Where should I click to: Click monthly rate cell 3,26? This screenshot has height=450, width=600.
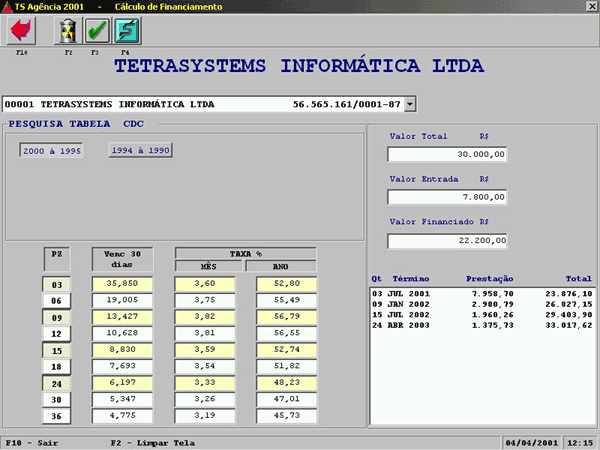(x=205, y=399)
